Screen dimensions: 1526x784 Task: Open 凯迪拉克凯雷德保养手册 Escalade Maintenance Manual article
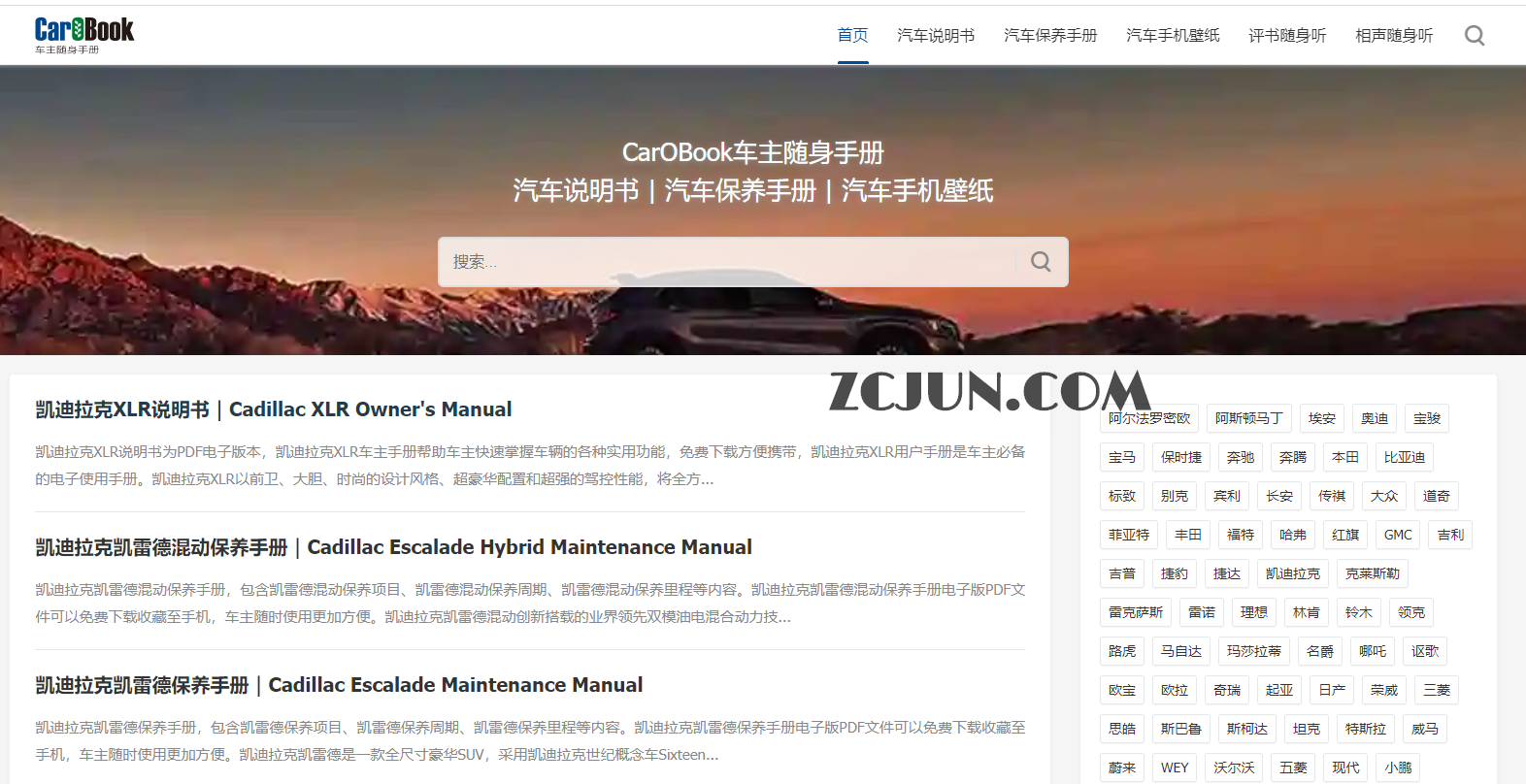tap(340, 685)
